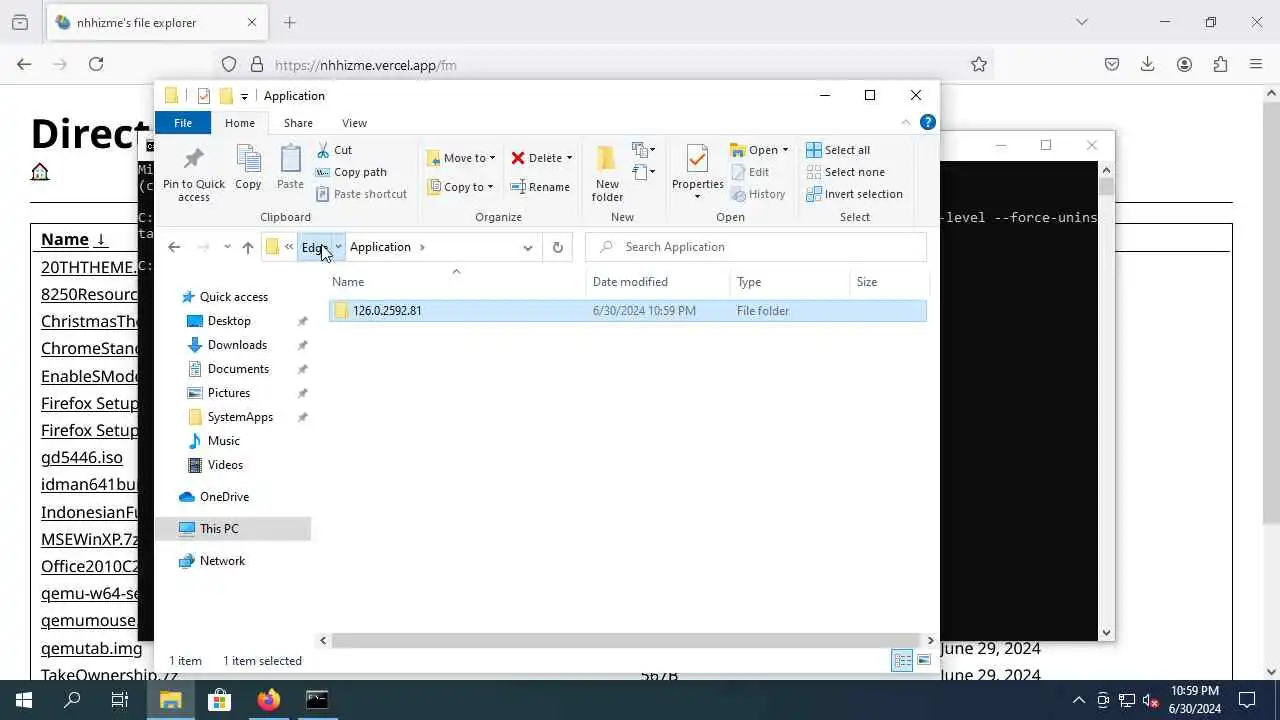
Task: Go back in Explorer navigation
Action: pyautogui.click(x=174, y=247)
